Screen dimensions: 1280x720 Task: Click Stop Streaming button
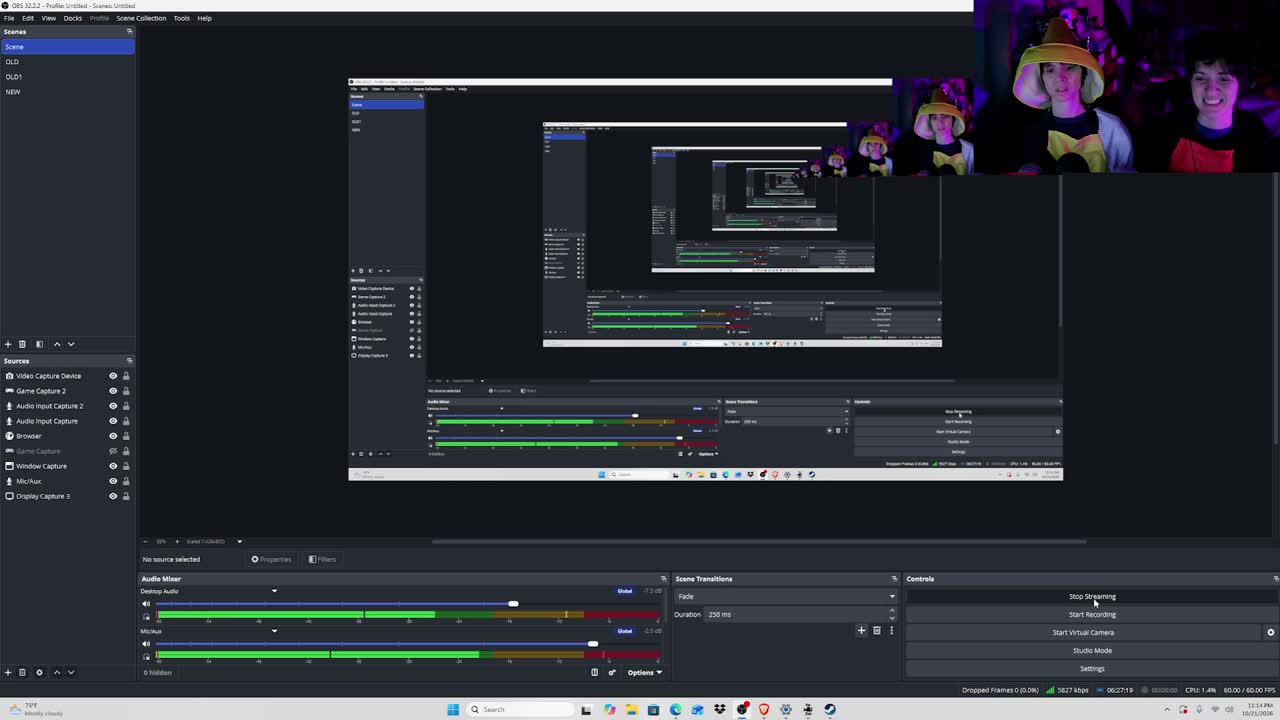(x=1092, y=596)
